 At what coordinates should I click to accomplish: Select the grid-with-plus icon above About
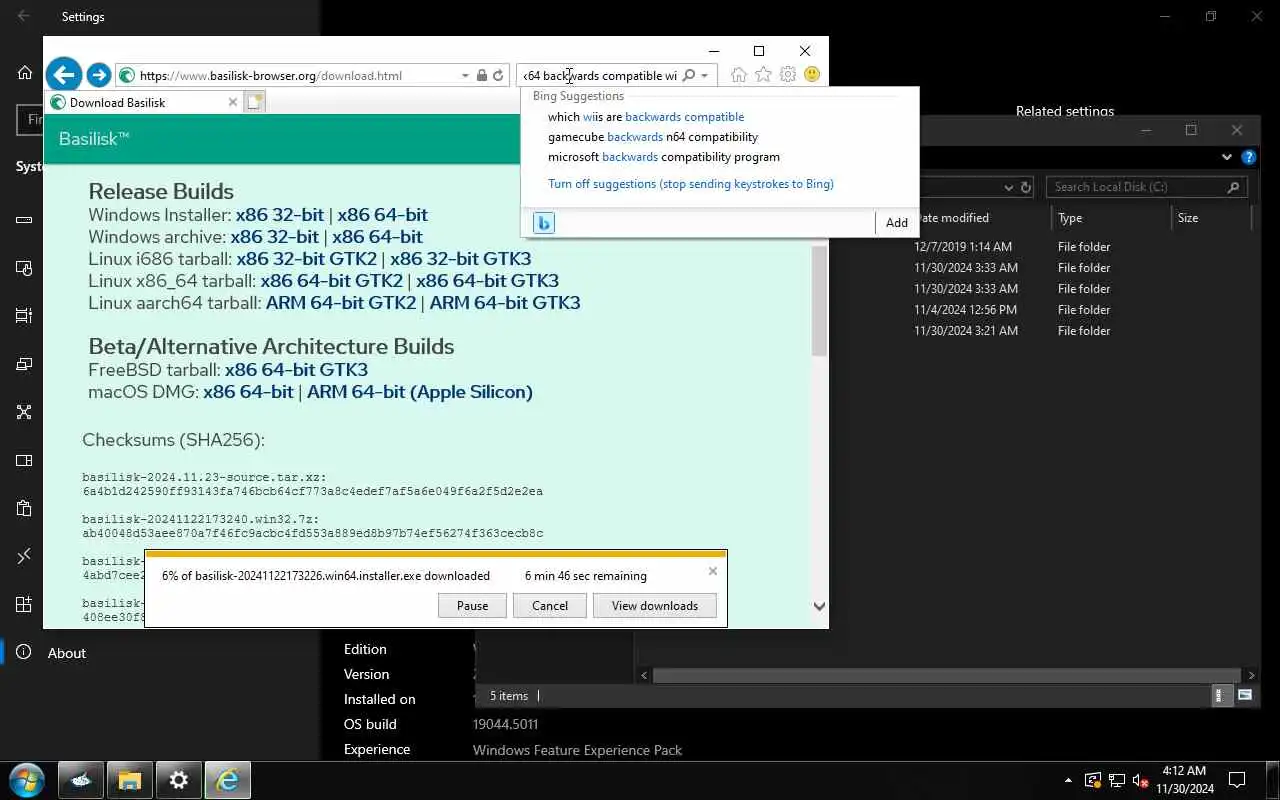24,604
